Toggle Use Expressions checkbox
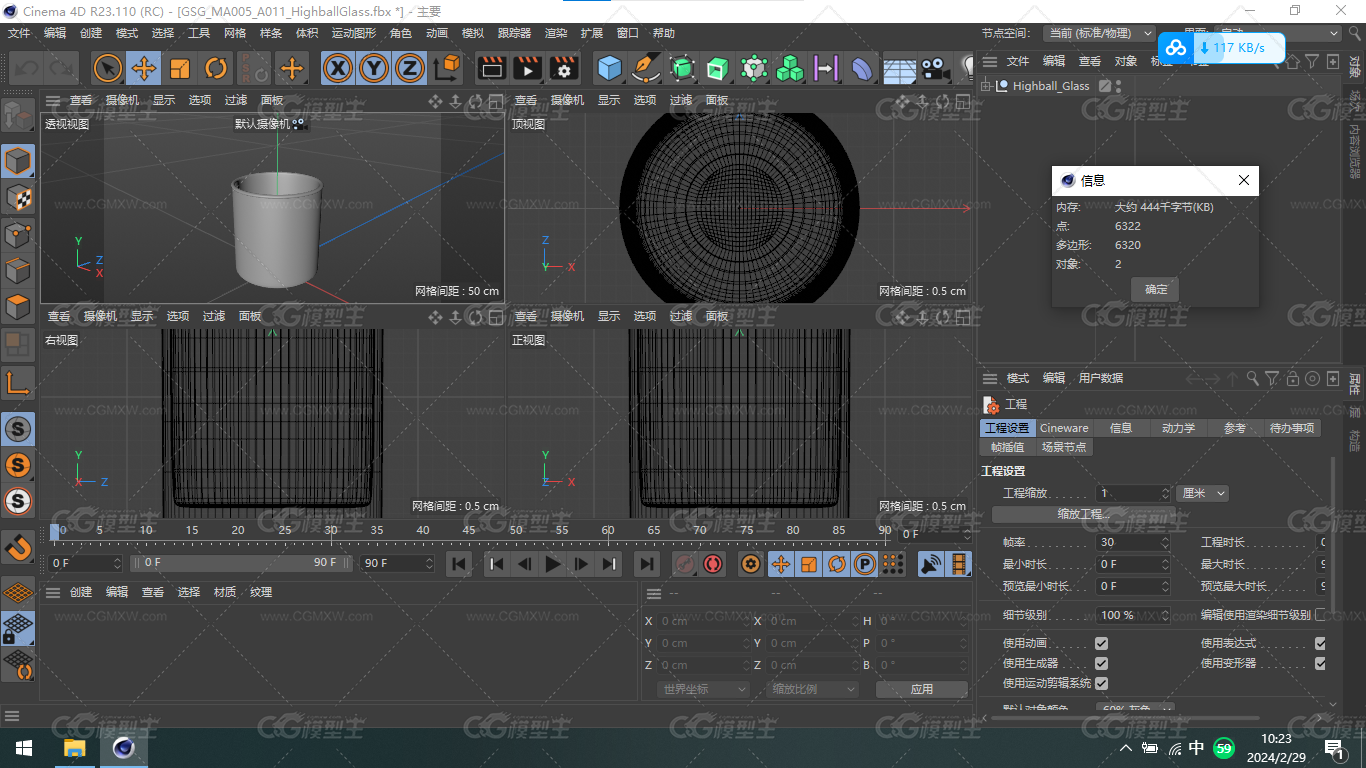 click(x=1320, y=643)
